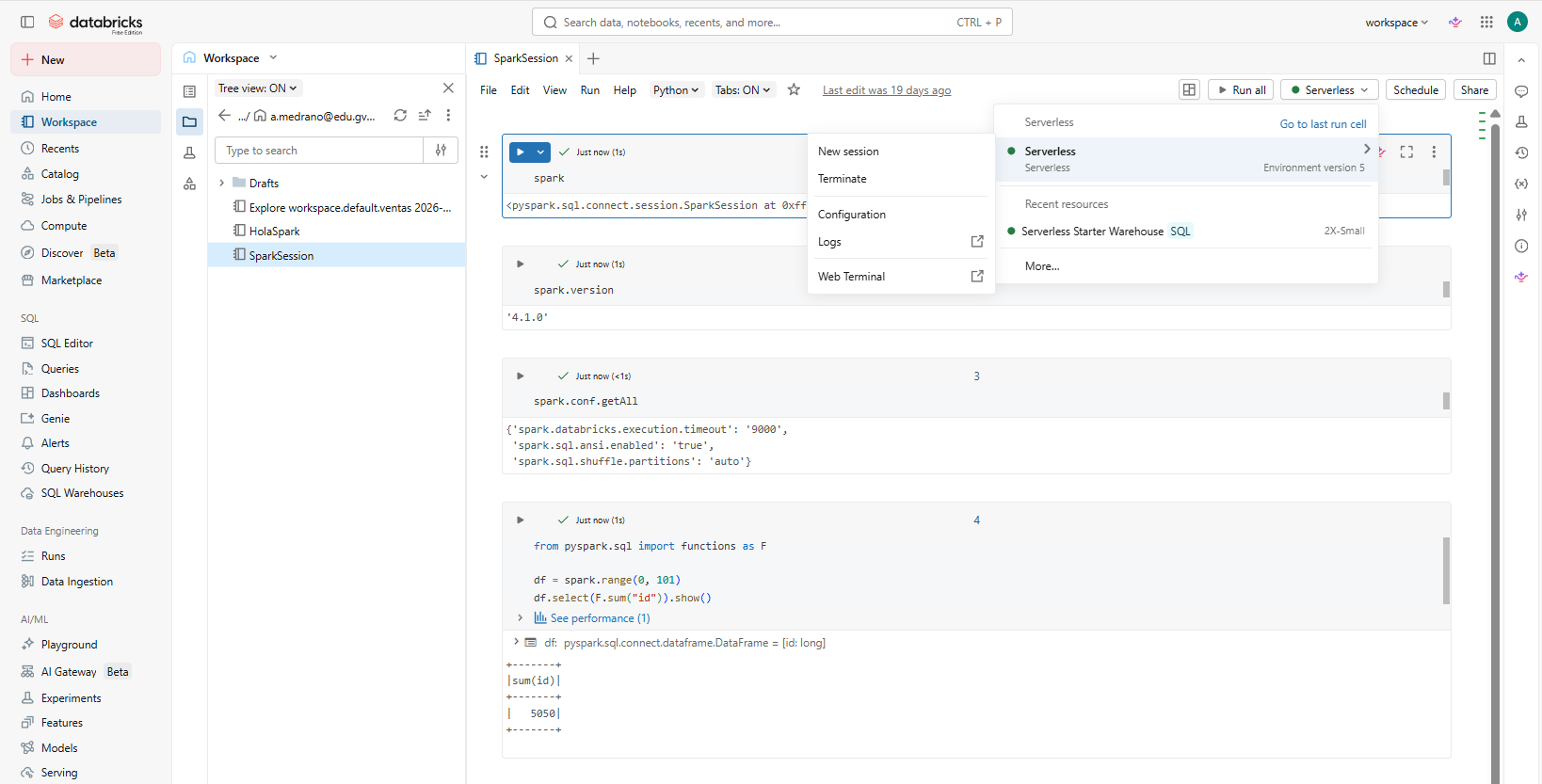1542x784 pixels.
Task: Refresh the workspace file browser
Action: coord(400,115)
